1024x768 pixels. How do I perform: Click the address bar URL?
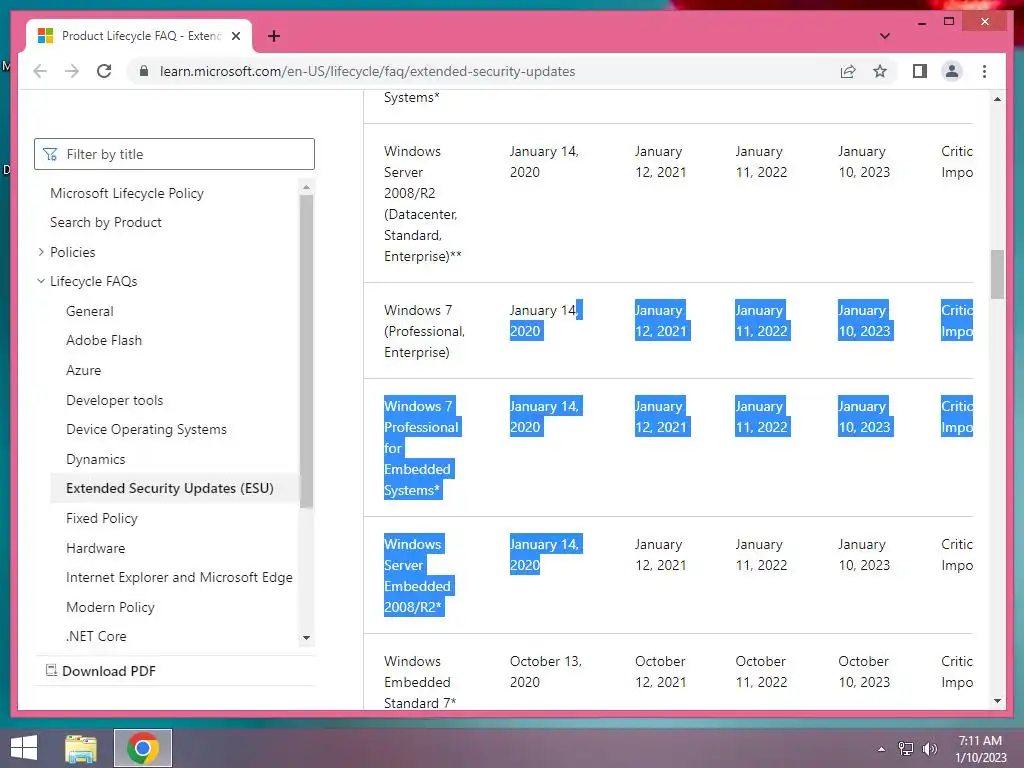(x=368, y=71)
